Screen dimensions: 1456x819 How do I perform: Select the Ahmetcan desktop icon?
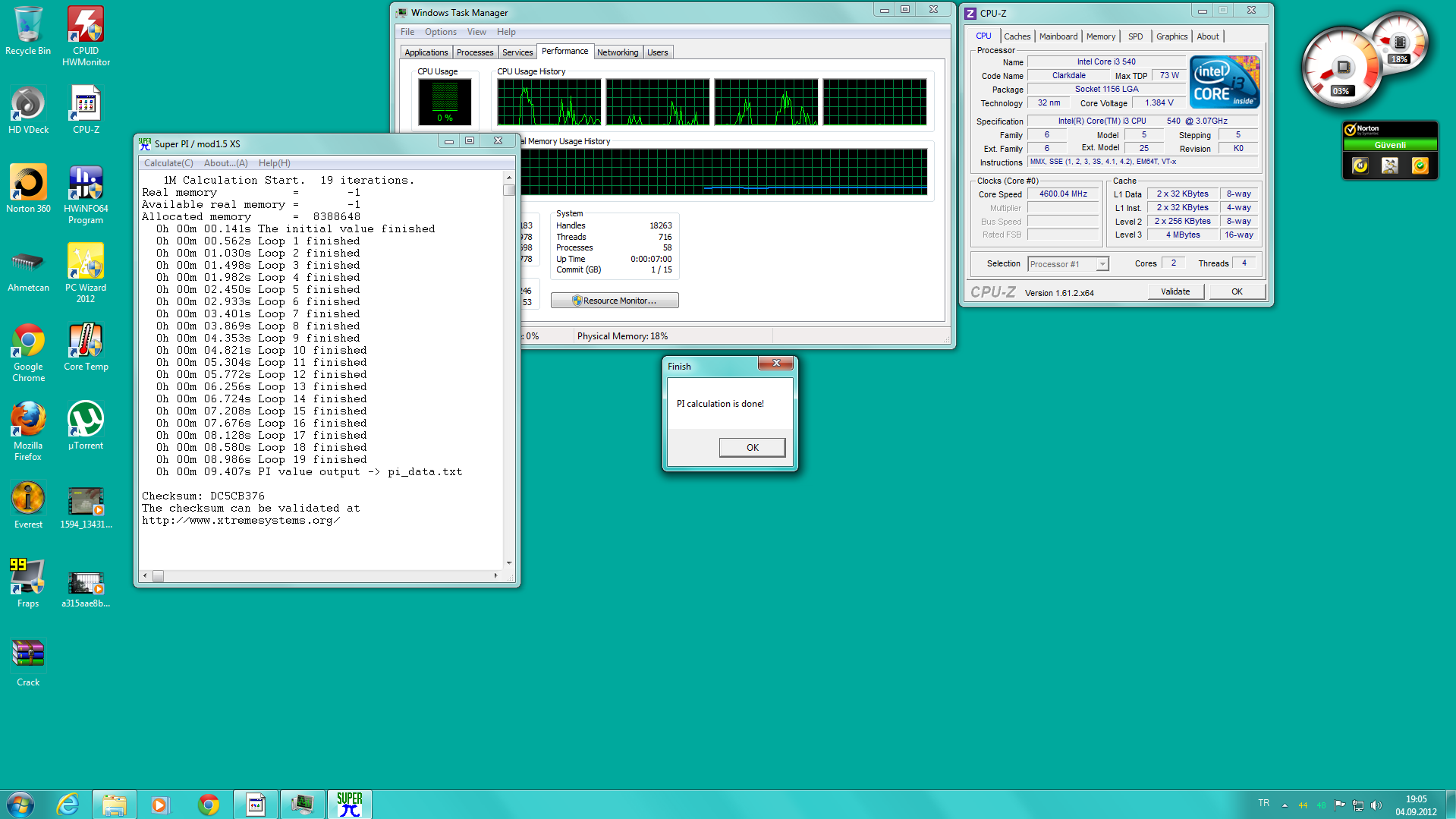[x=28, y=267]
